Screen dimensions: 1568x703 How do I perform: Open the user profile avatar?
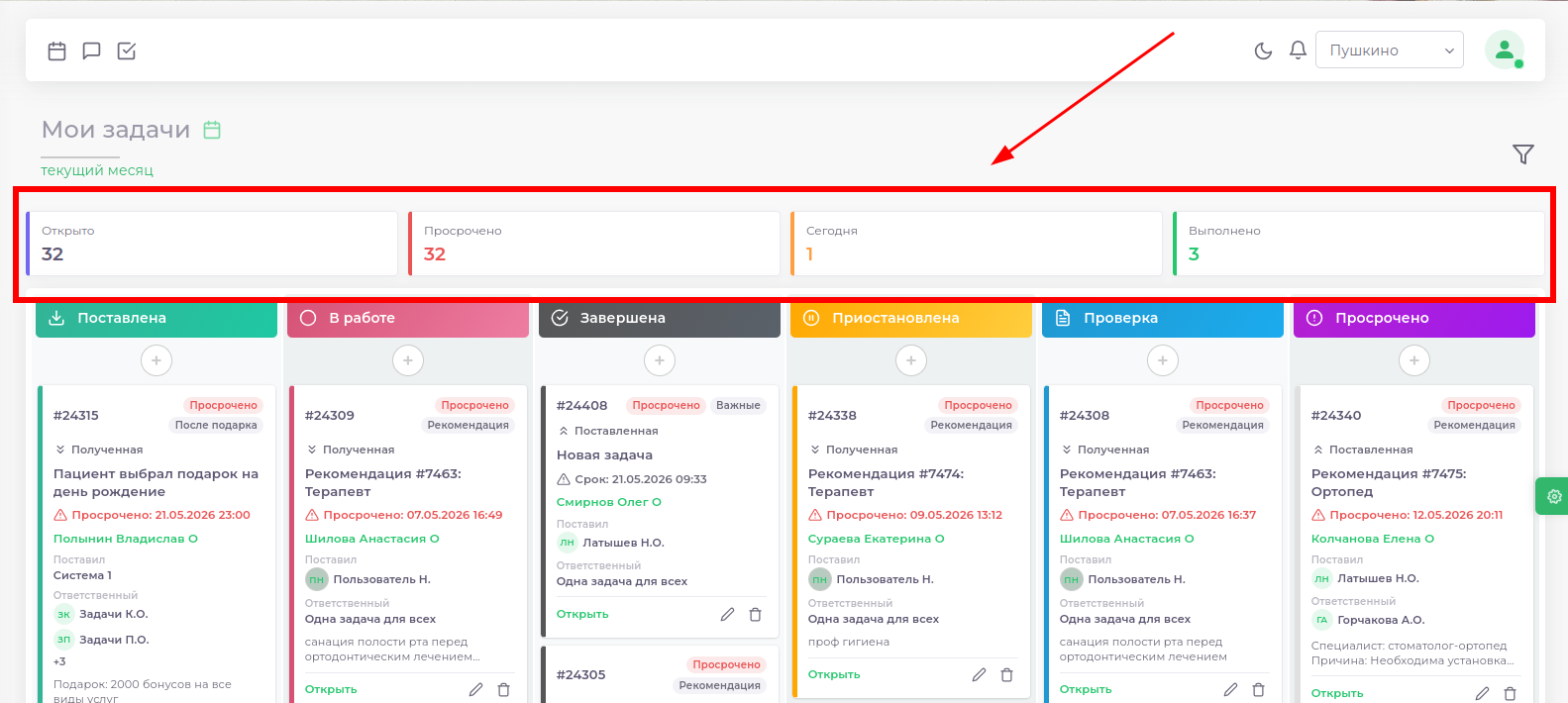point(1504,50)
